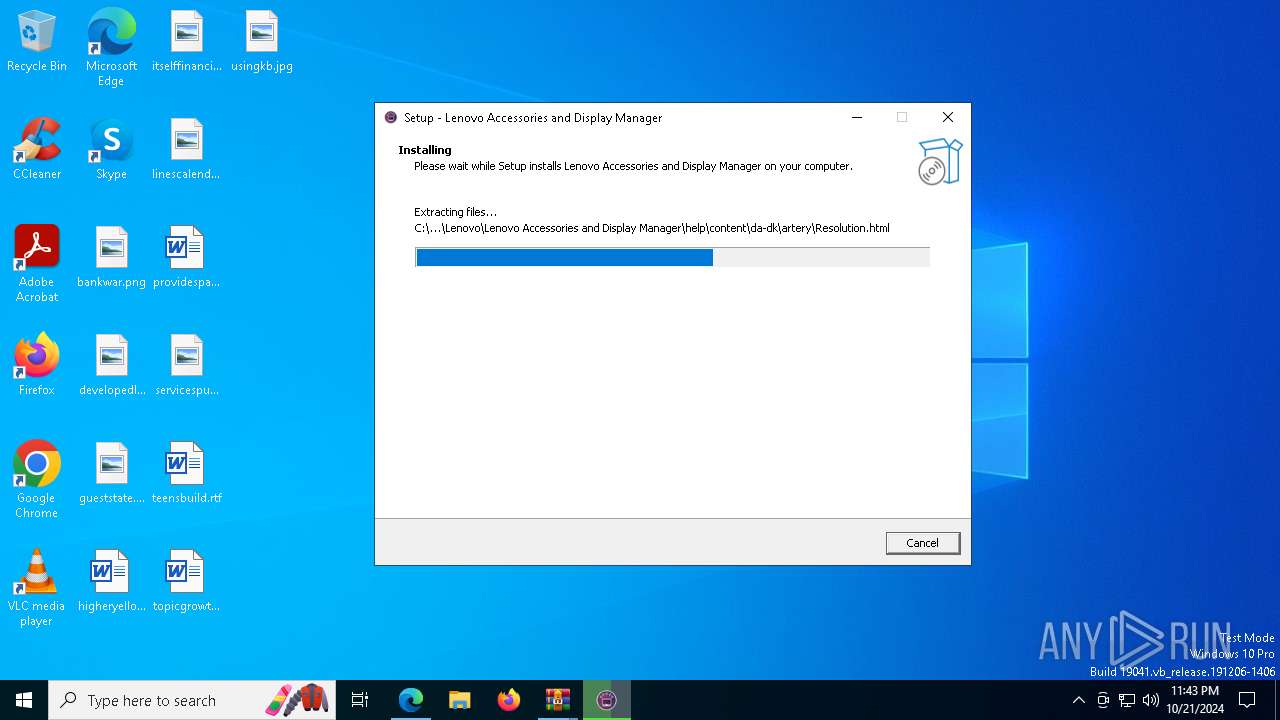Click the taskbar search box
Viewport: 1280px width, 720px height.
192,700
